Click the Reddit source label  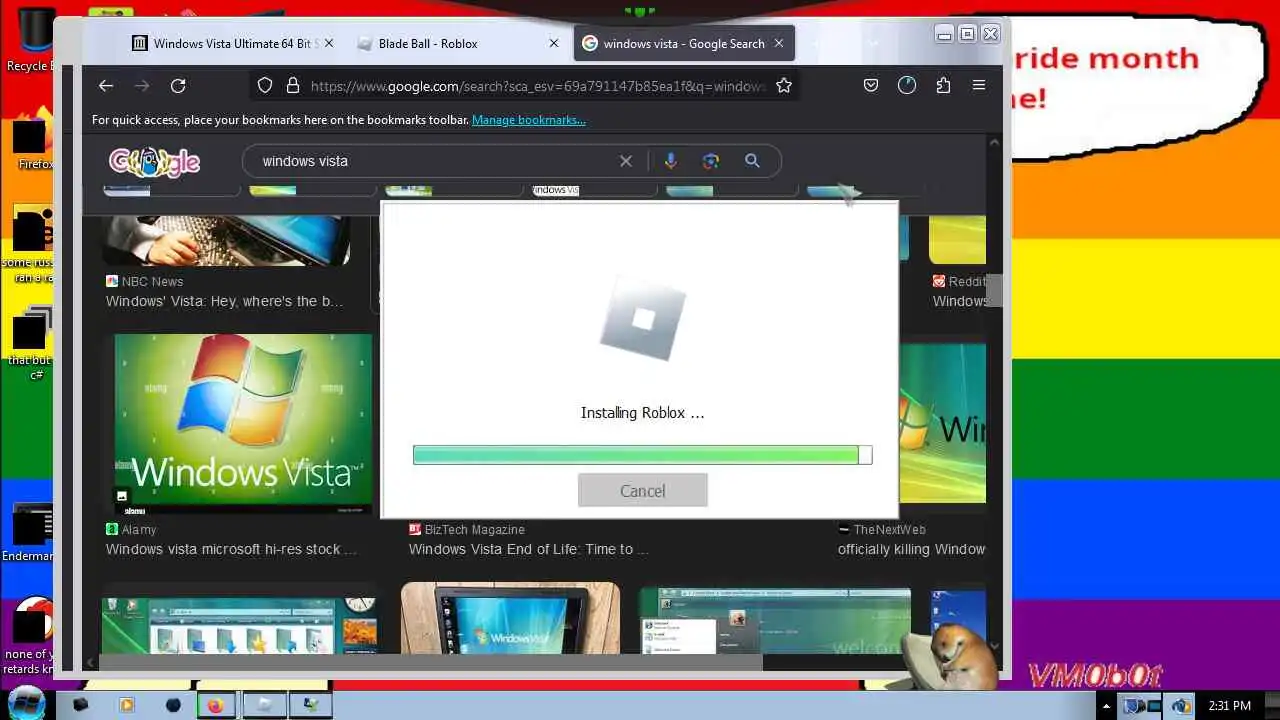coord(959,282)
